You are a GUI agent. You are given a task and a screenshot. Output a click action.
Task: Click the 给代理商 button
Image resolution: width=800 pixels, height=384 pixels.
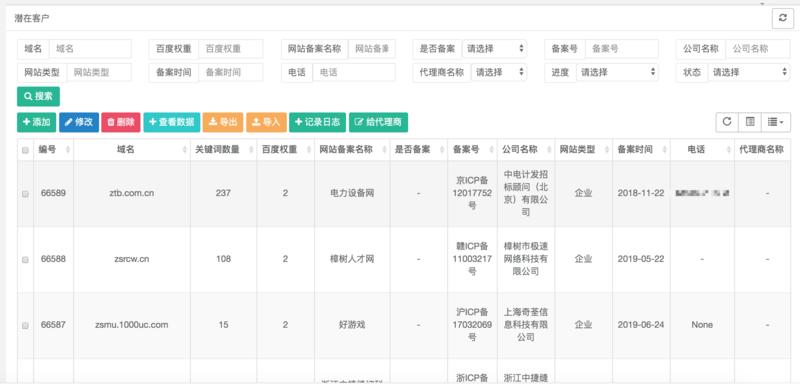click(378, 122)
